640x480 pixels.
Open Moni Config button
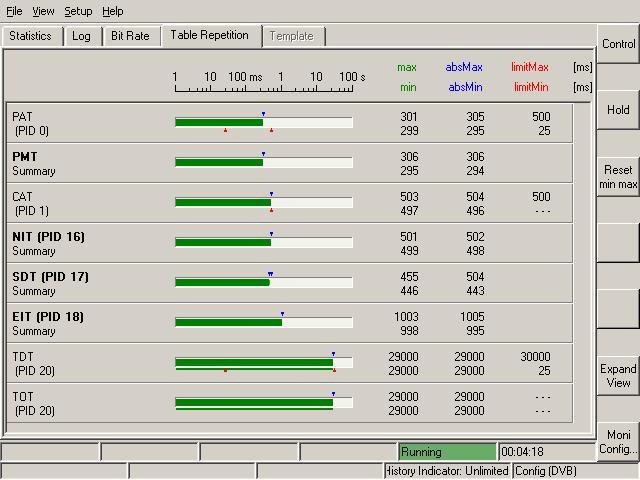tap(618, 441)
